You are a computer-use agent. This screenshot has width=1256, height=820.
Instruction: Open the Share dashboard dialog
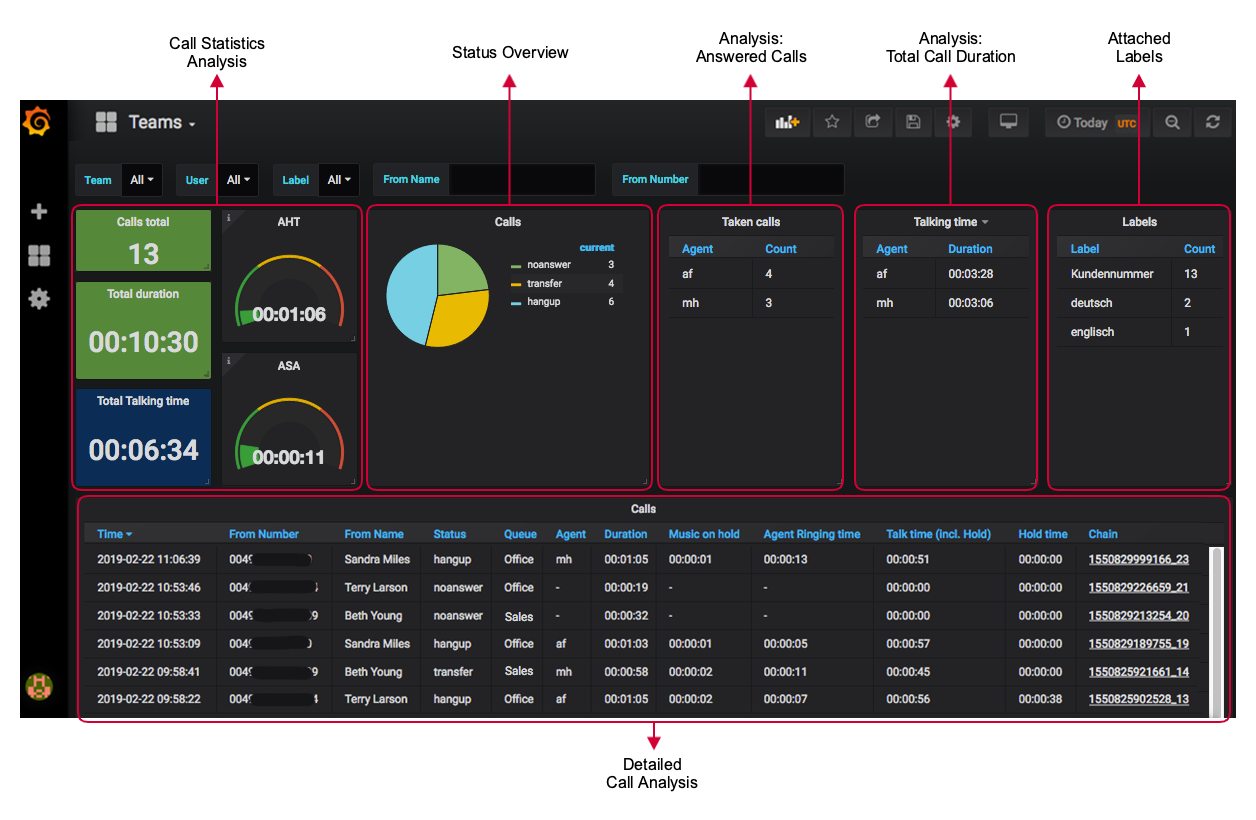tap(872, 122)
